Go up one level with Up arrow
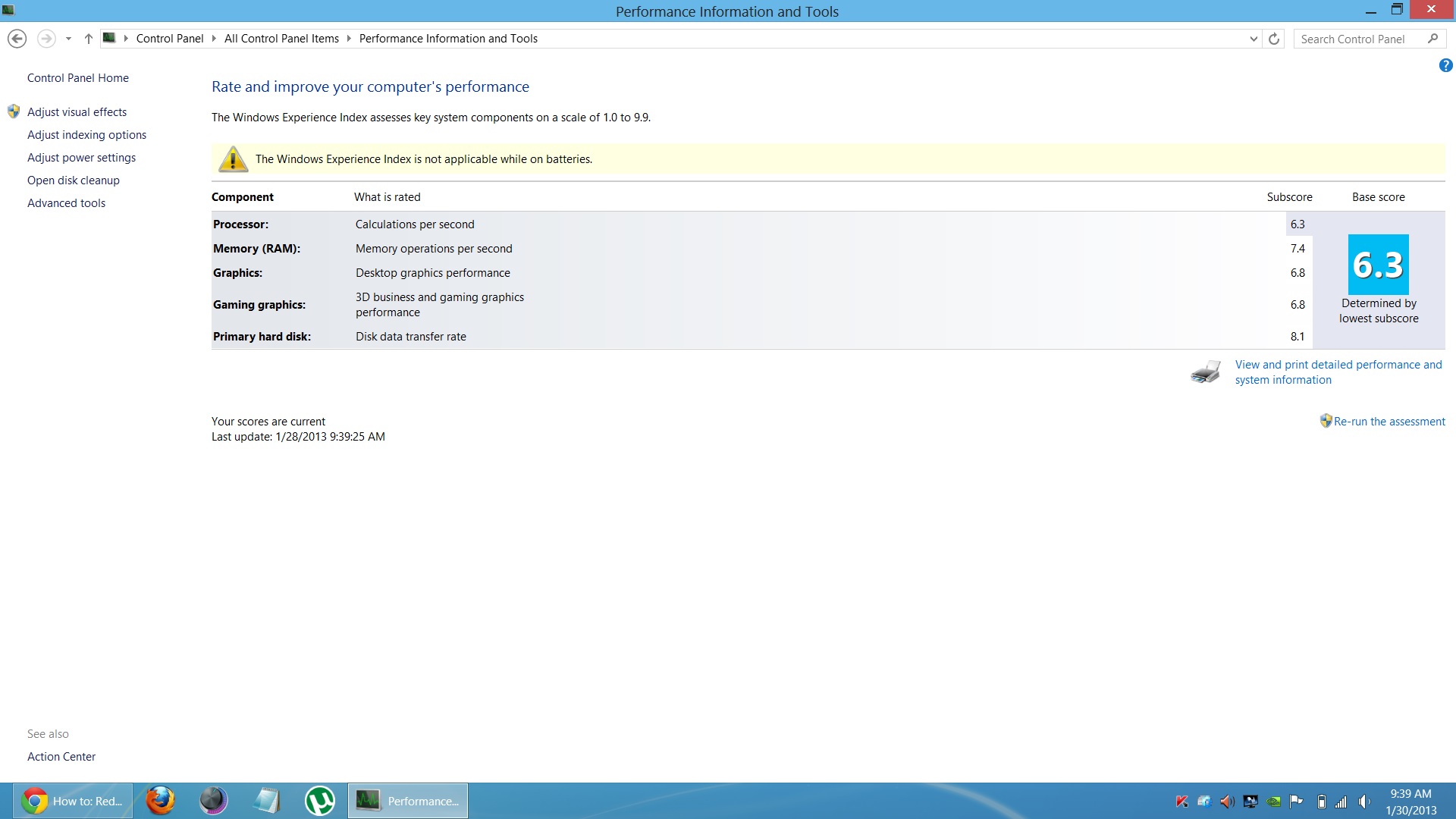The height and width of the screenshot is (819, 1456). click(x=89, y=39)
